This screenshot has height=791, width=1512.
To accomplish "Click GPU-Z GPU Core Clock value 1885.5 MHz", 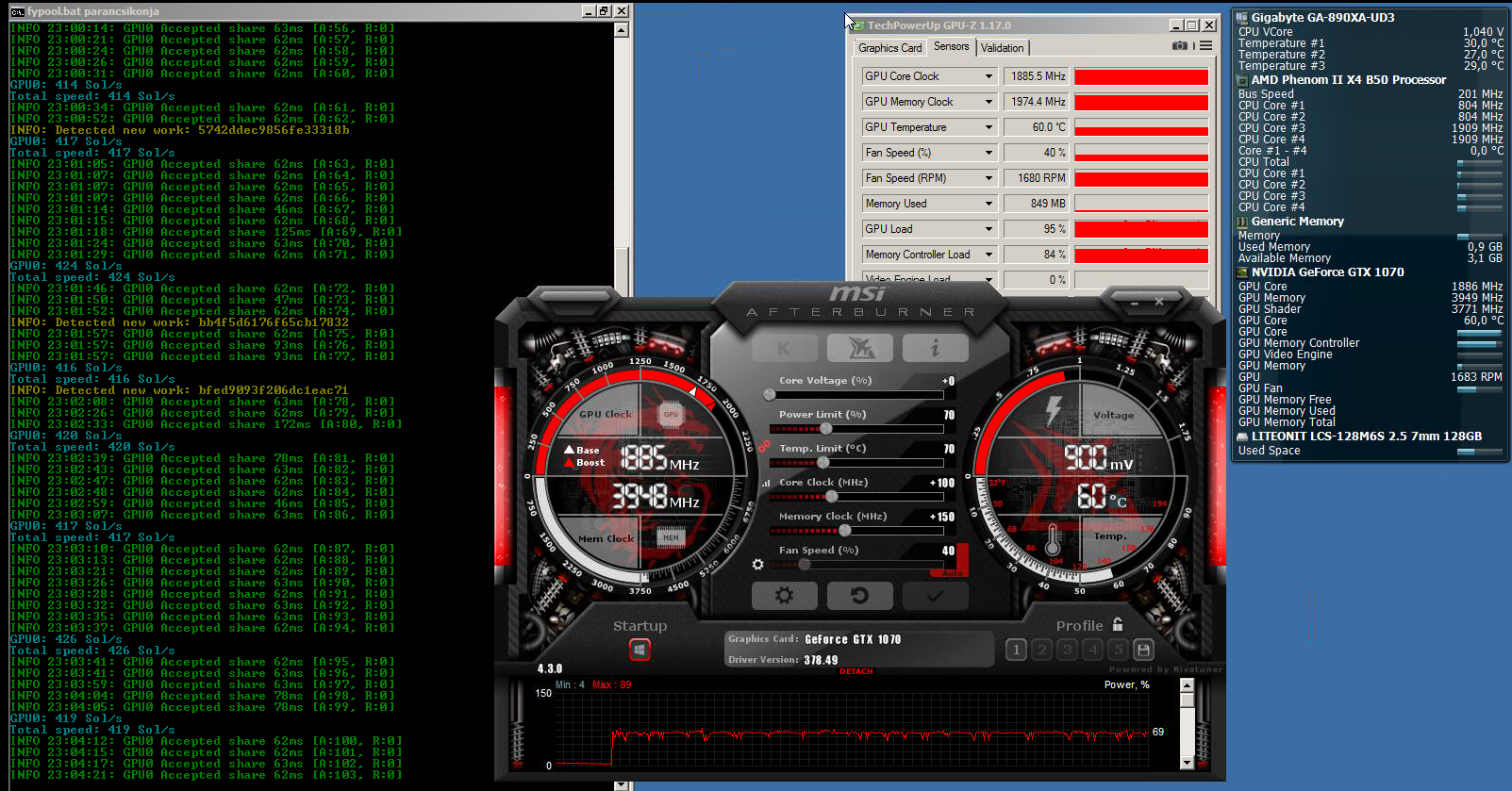I will (x=1037, y=76).
